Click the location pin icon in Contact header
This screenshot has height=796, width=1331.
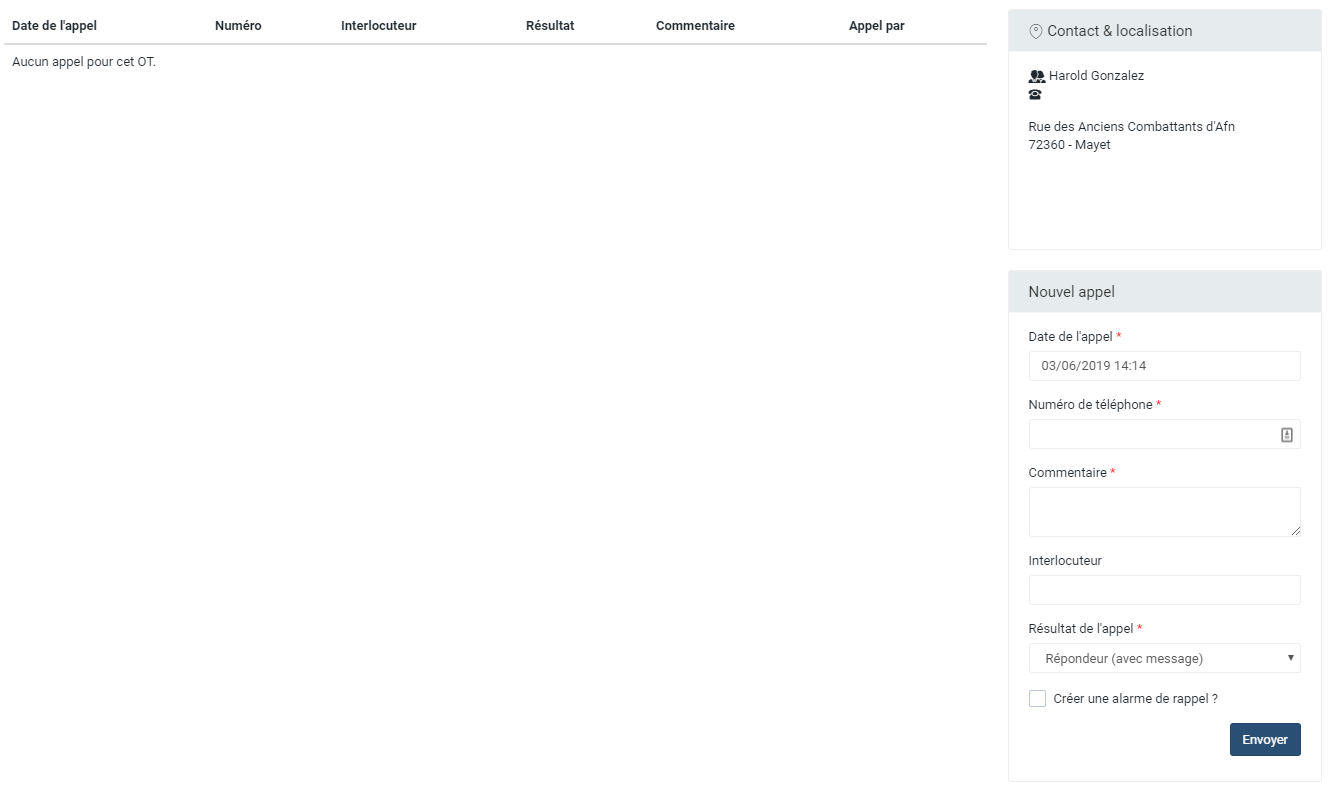1035,31
